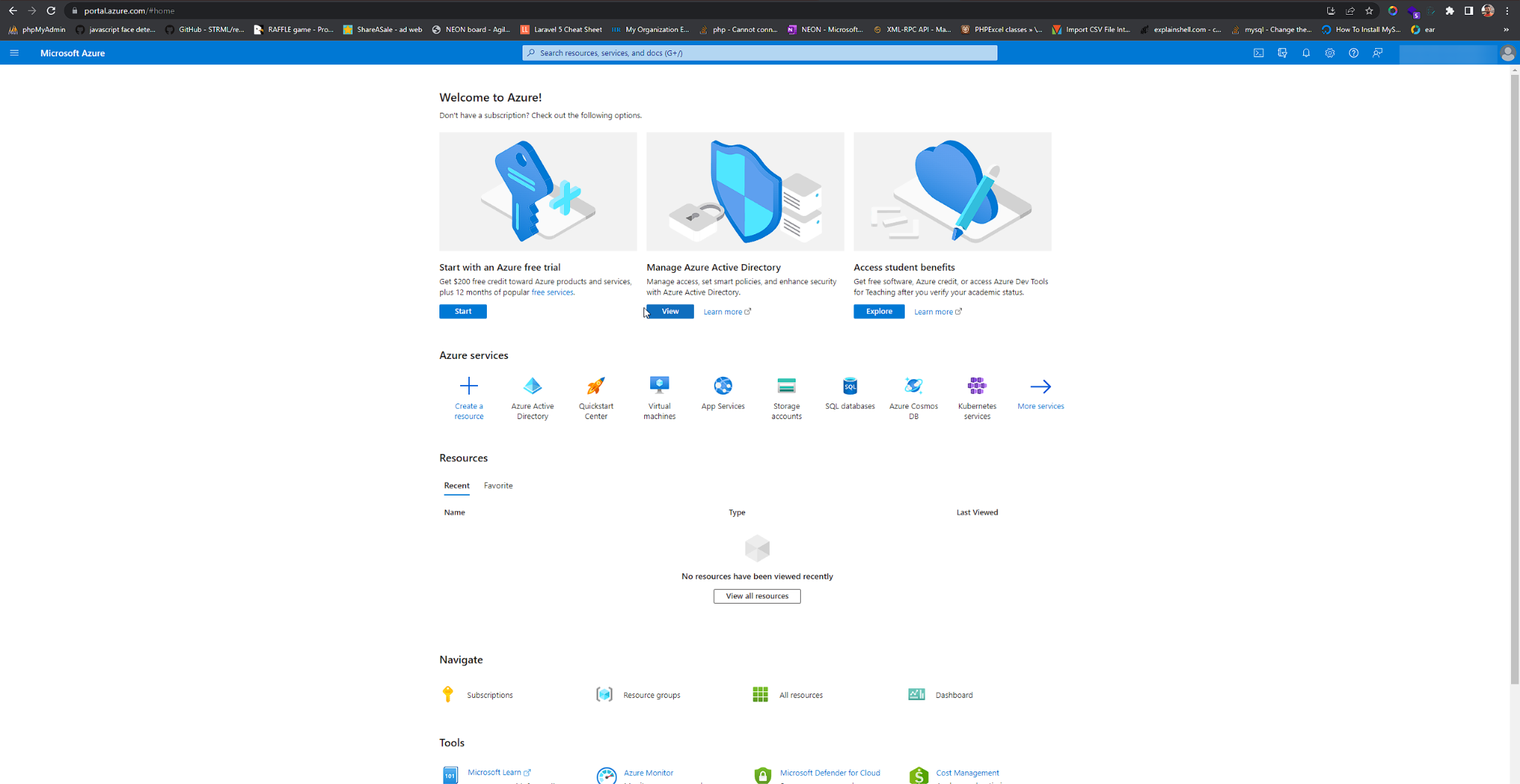Show hidden bookmarks overflow chevron
The height and width of the screenshot is (784, 1520).
pyautogui.click(x=1506, y=30)
